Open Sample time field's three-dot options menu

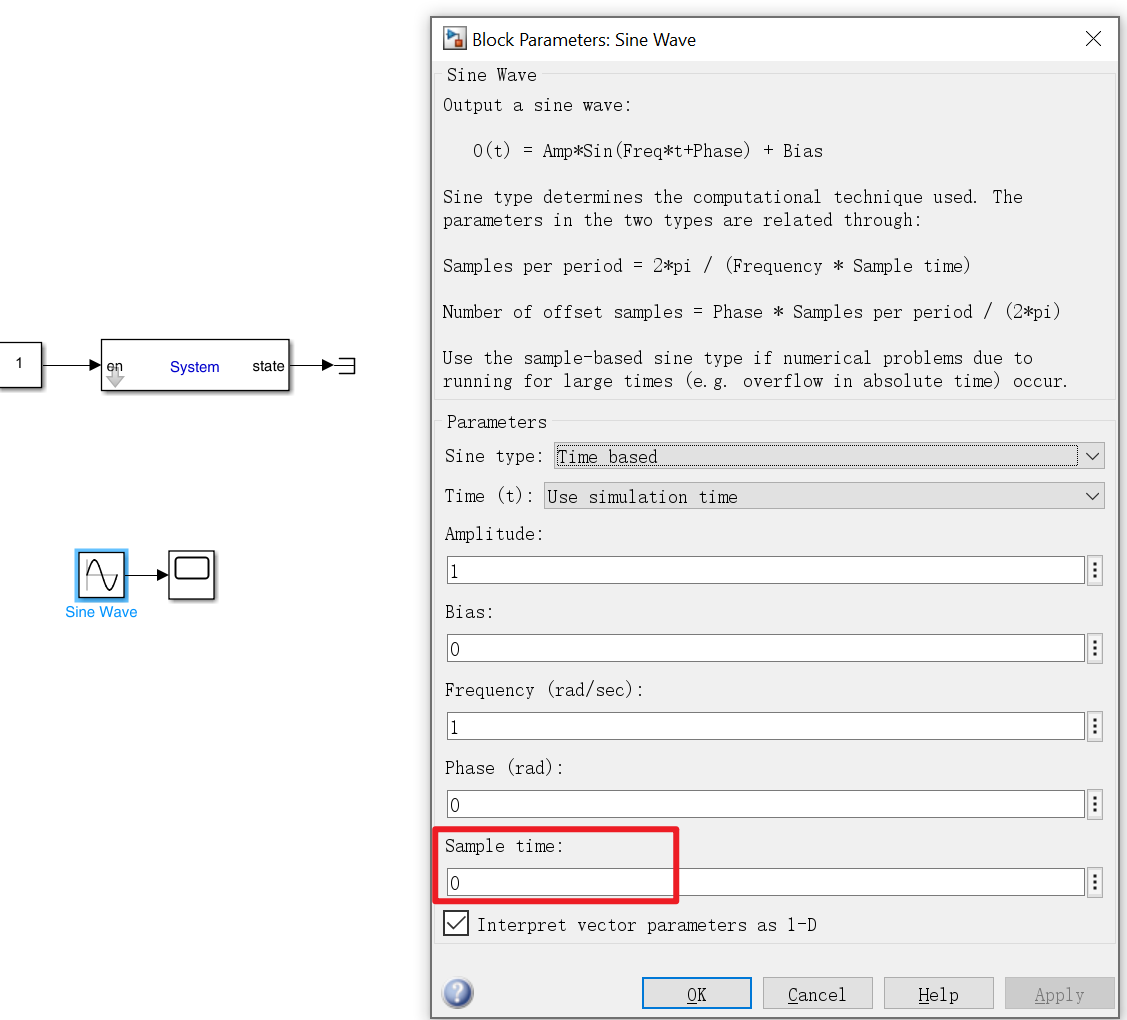pyautogui.click(x=1095, y=882)
